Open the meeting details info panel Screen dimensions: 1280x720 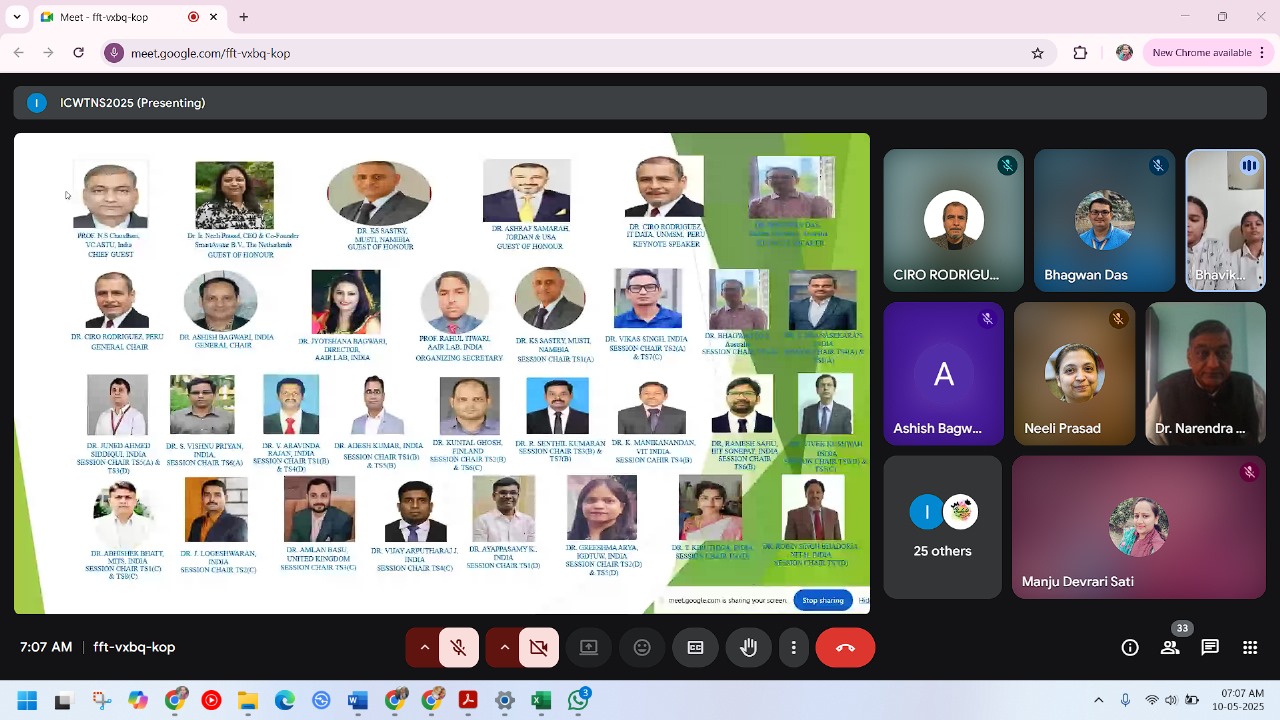coord(1130,648)
